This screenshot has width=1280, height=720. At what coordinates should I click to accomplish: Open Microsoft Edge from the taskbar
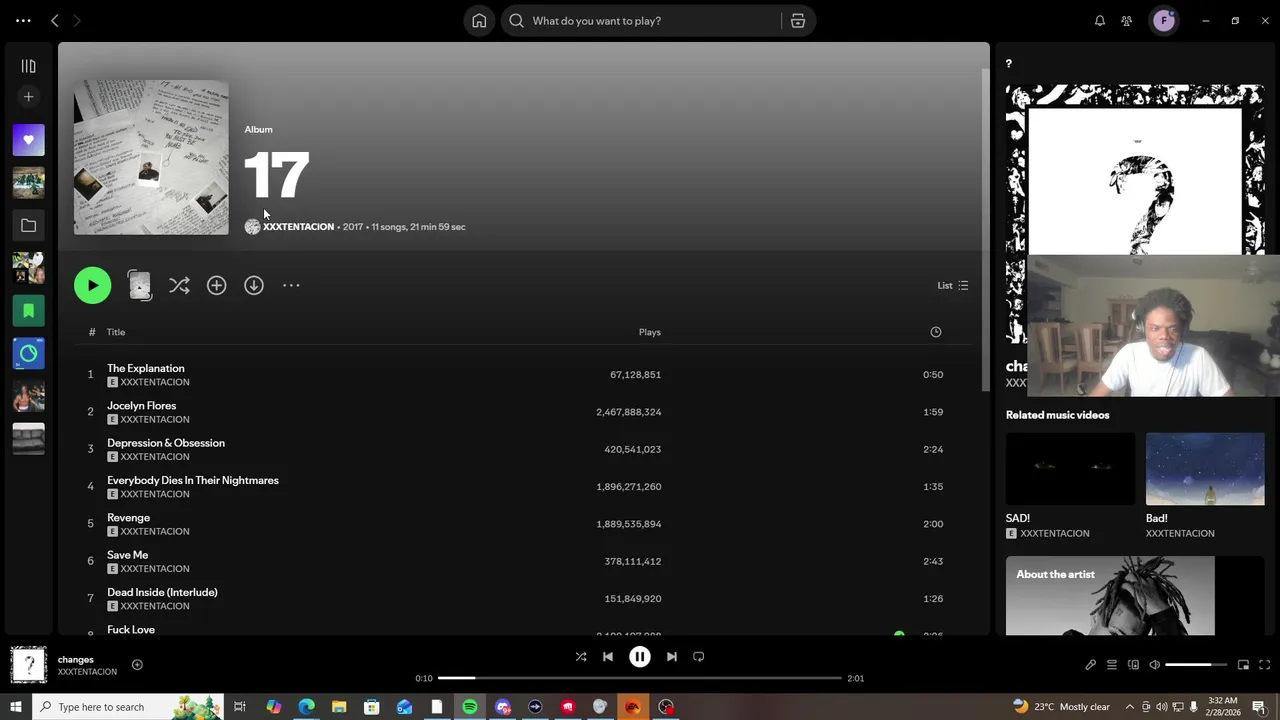(306, 707)
